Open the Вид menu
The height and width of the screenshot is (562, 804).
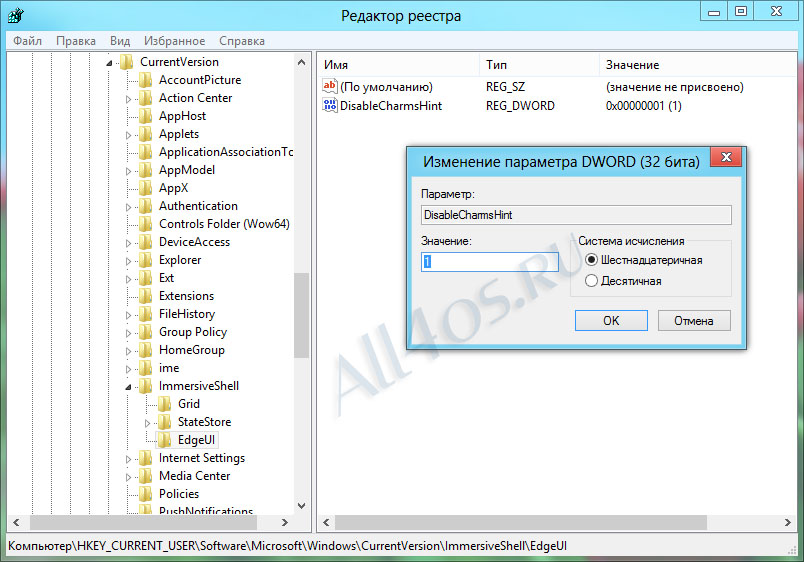120,41
